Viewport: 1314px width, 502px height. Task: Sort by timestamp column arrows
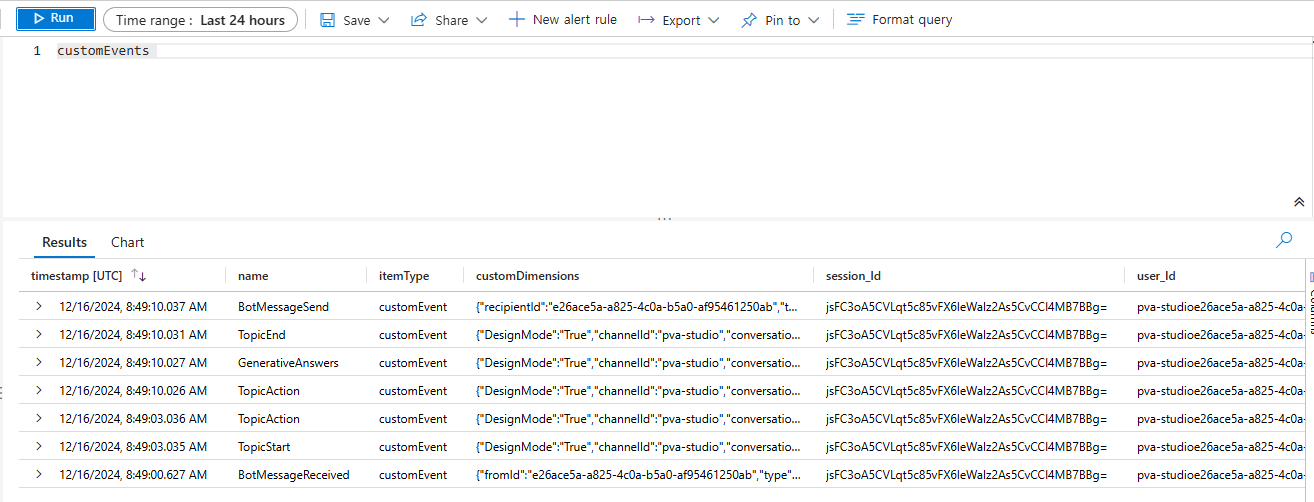pyautogui.click(x=139, y=276)
